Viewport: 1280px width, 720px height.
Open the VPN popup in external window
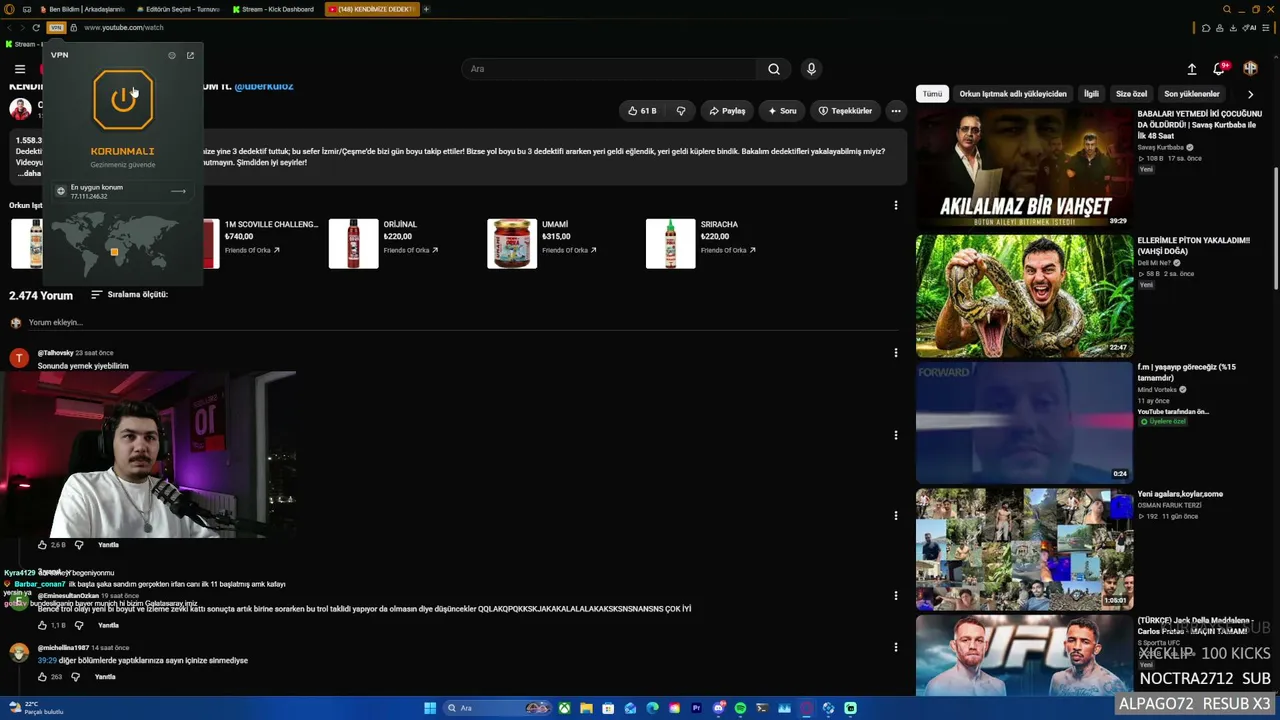click(190, 56)
